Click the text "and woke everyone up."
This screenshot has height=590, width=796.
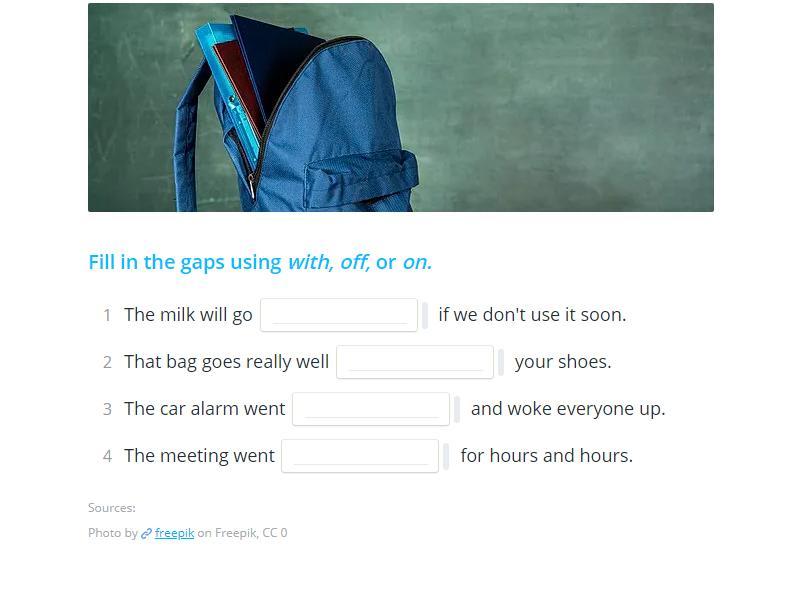568,409
